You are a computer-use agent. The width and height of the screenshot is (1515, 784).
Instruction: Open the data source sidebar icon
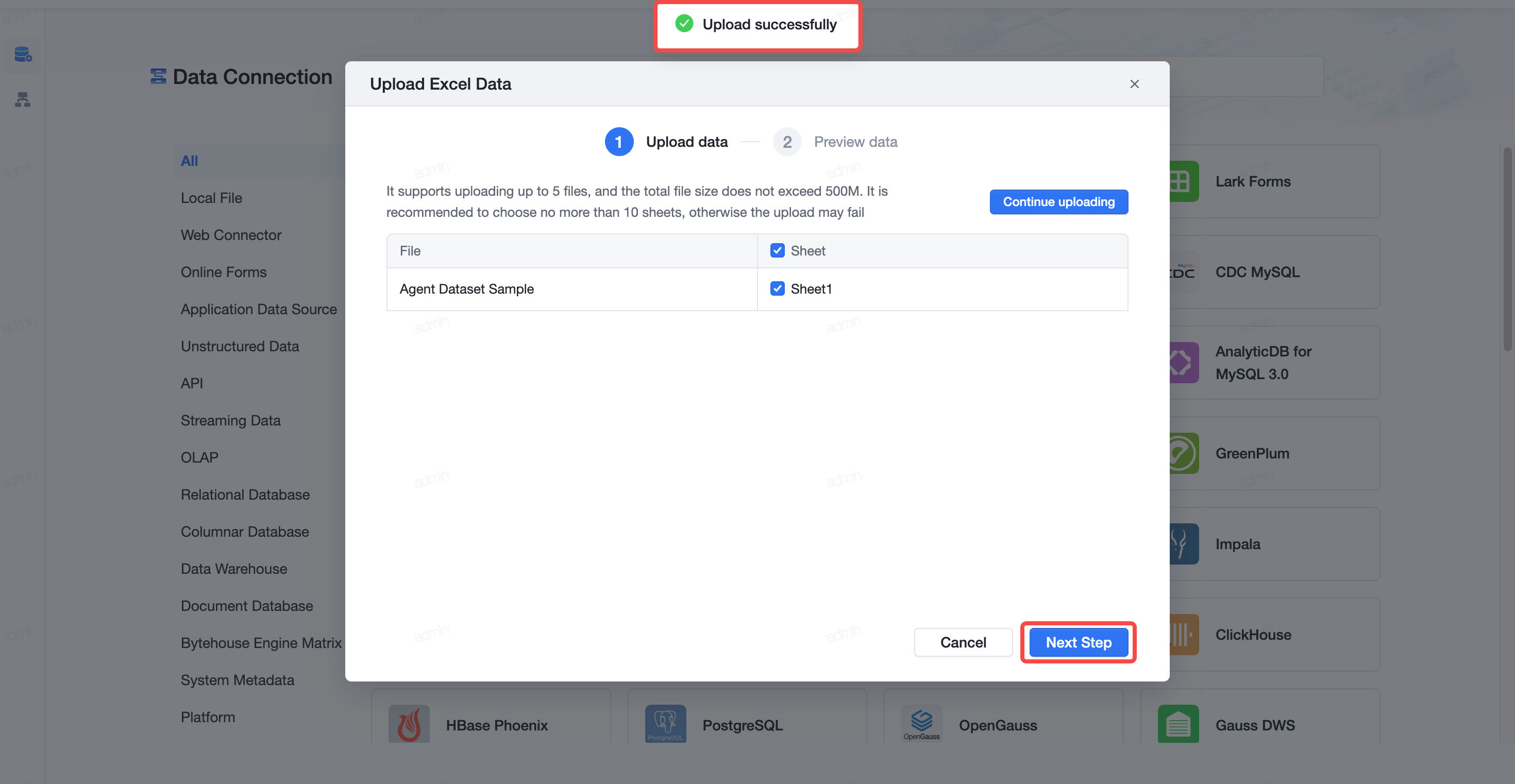22,55
